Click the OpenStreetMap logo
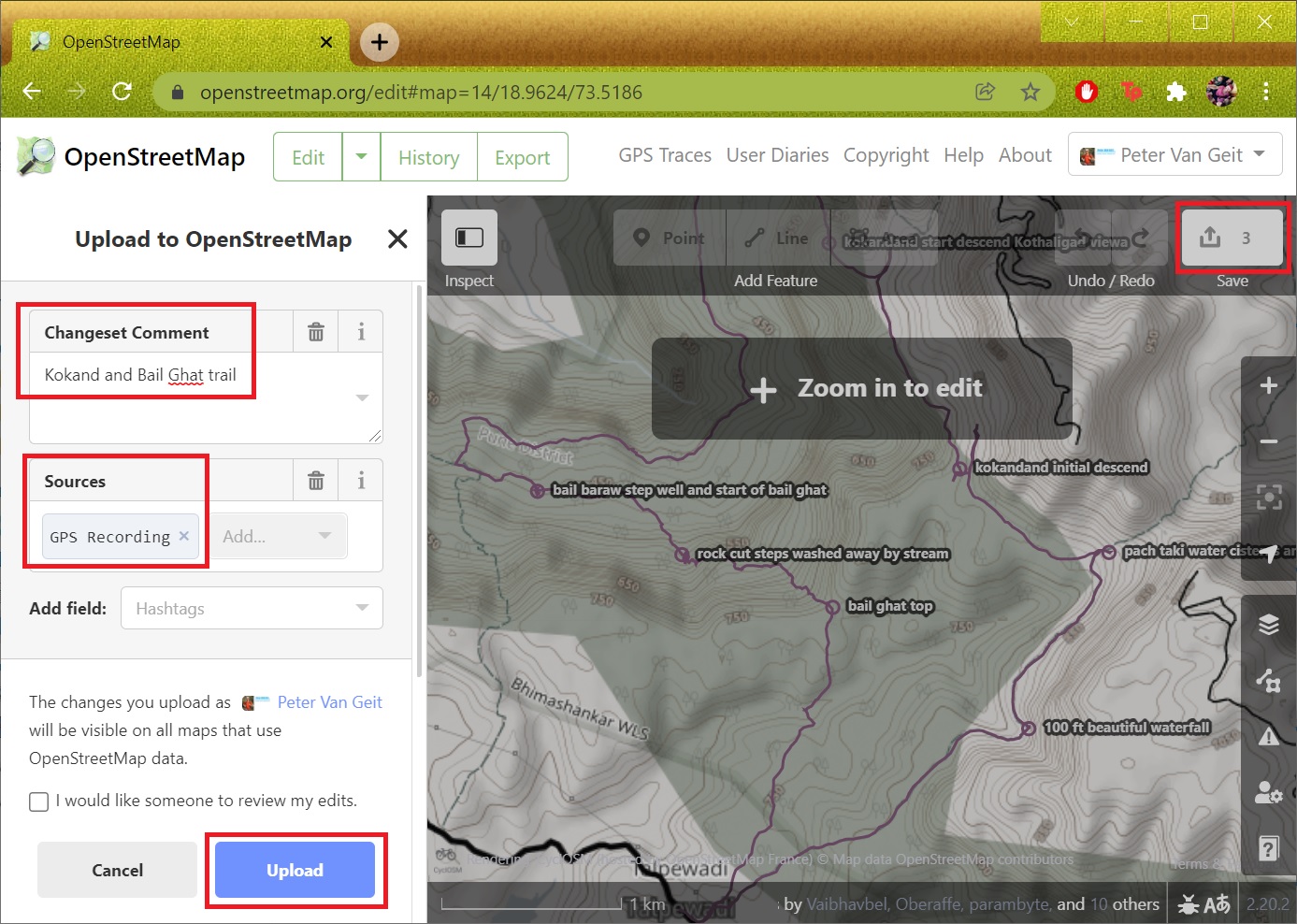The width and height of the screenshot is (1297, 924). click(x=131, y=156)
